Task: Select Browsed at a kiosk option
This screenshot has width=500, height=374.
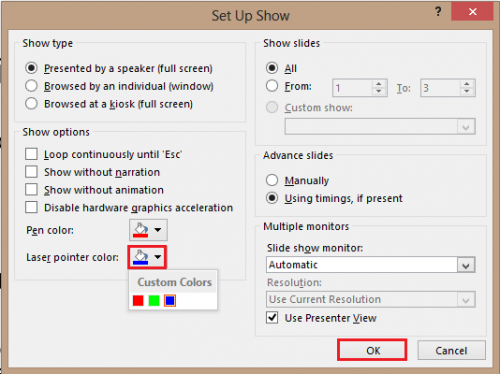Action: 31,104
